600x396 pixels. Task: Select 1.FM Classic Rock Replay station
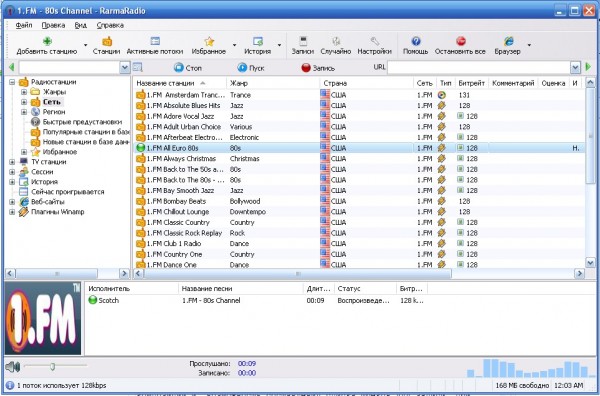(x=359, y=233)
